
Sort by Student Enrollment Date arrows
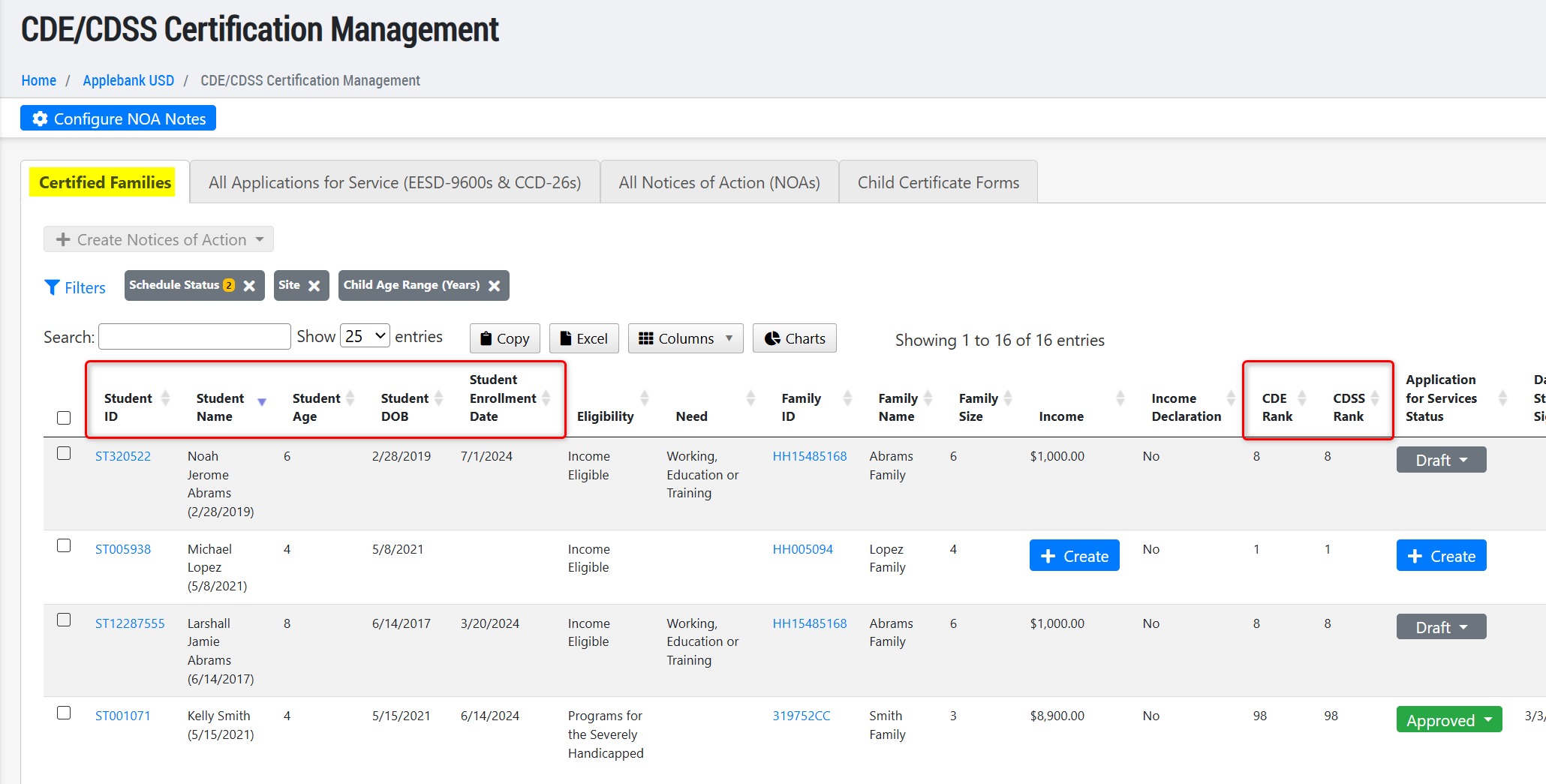(546, 398)
